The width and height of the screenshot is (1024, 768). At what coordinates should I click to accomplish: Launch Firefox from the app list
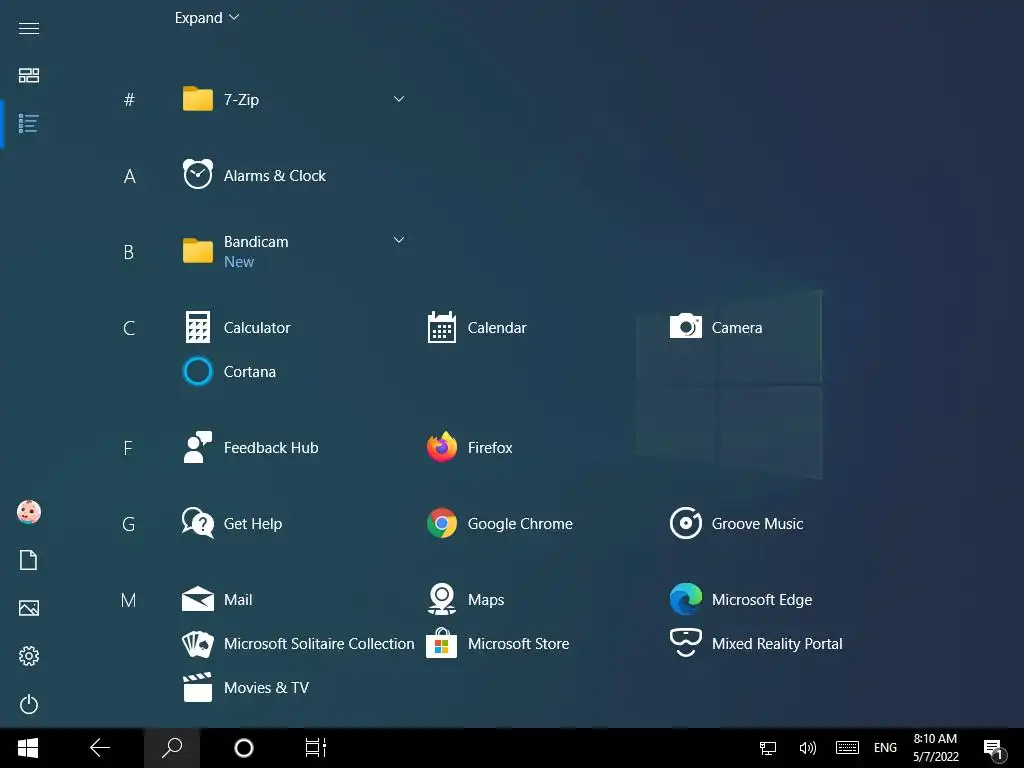tap(469, 447)
